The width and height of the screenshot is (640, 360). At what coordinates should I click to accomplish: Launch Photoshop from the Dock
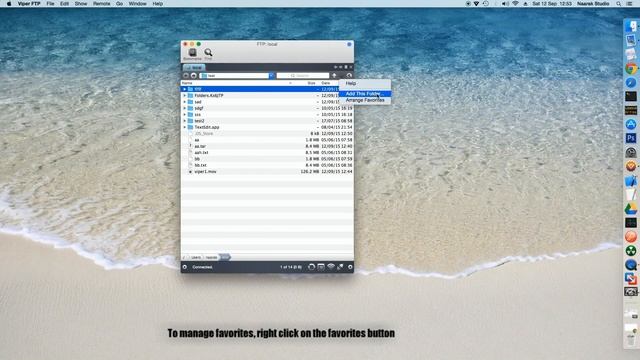coord(631,138)
